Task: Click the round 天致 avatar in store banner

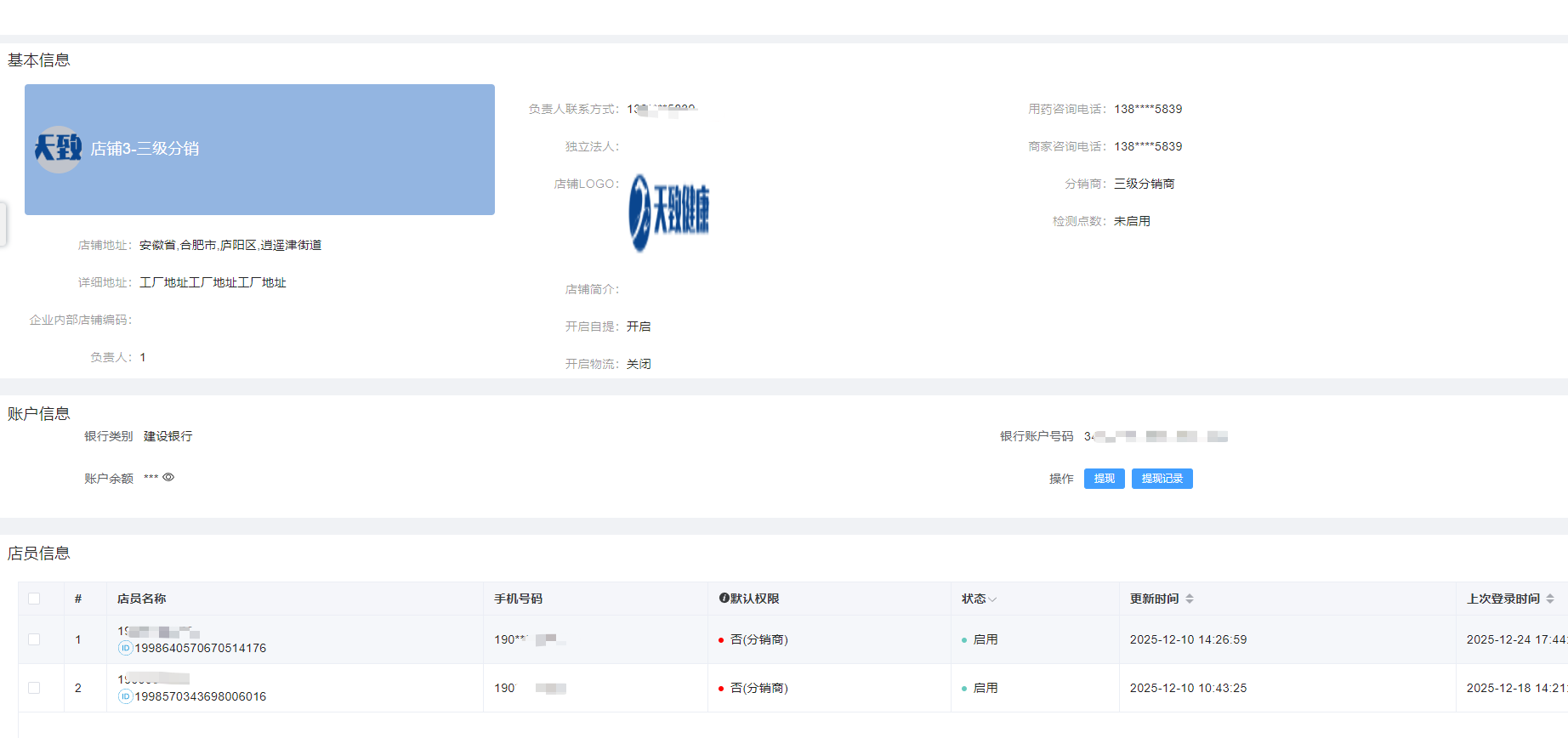Action: click(x=58, y=149)
